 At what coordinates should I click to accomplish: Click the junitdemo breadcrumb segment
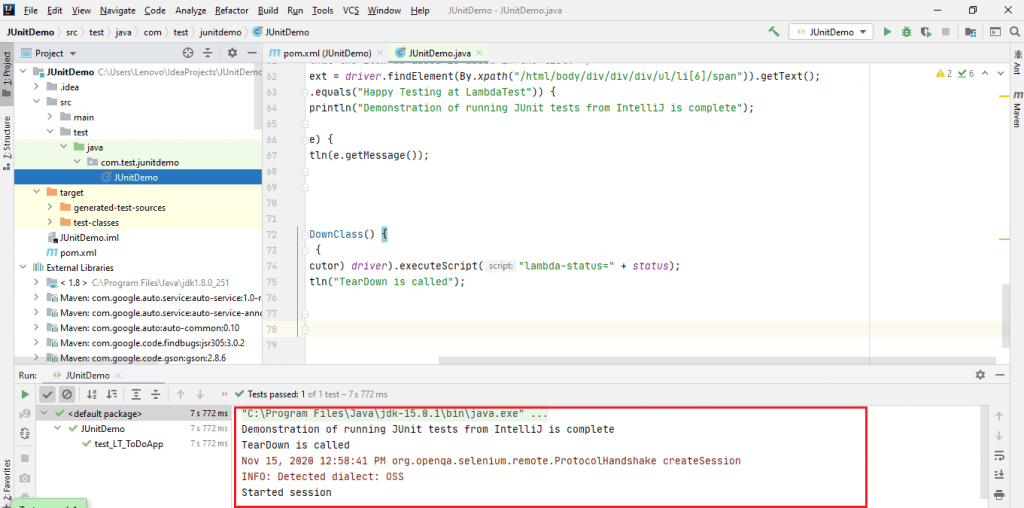[218, 31]
